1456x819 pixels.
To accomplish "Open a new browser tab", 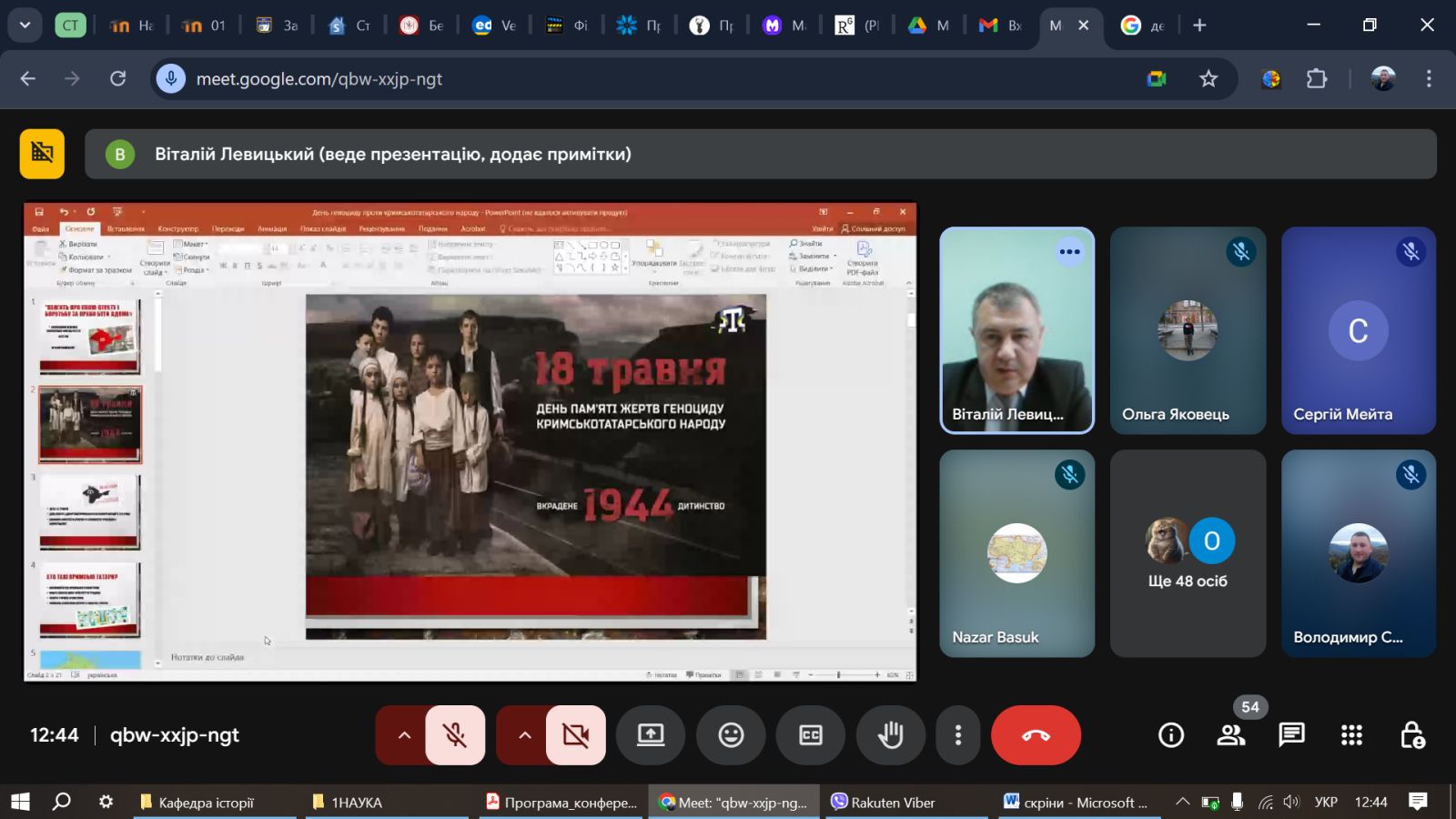I will coord(1199,25).
